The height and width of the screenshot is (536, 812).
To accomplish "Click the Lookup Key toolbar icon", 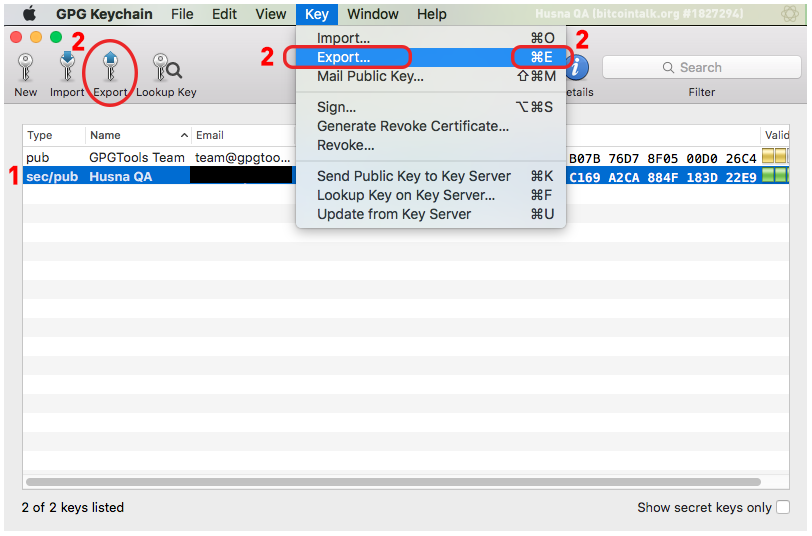I will click(x=166, y=68).
